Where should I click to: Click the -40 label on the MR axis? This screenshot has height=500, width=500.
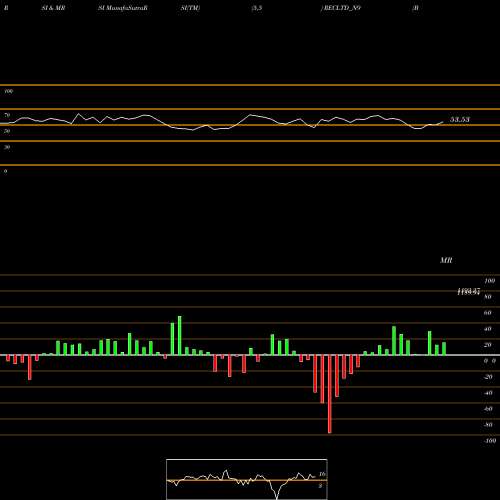[x=488, y=393]
